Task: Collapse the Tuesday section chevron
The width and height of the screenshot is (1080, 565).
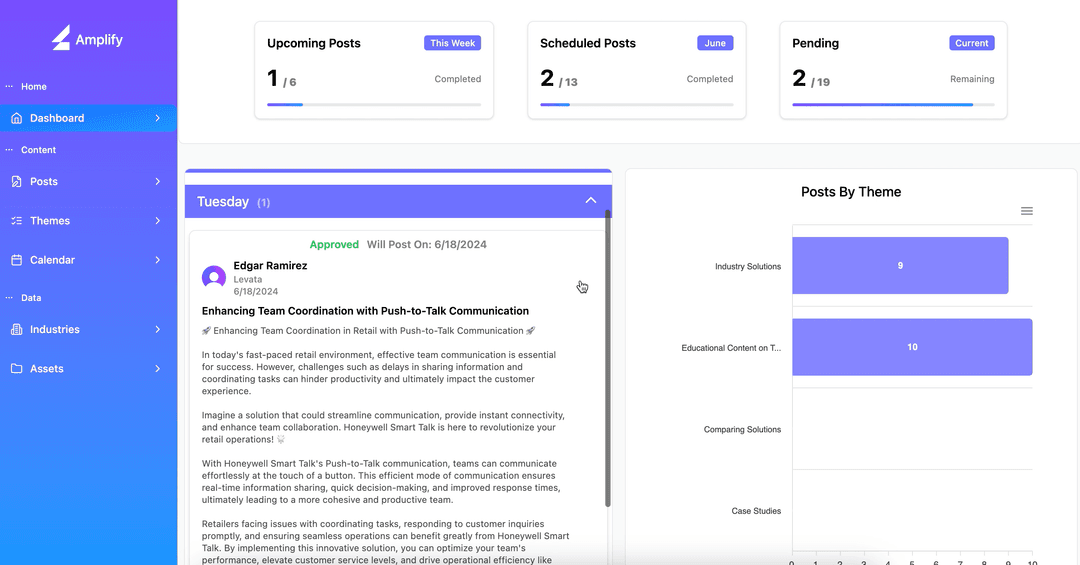Action: pyautogui.click(x=591, y=201)
